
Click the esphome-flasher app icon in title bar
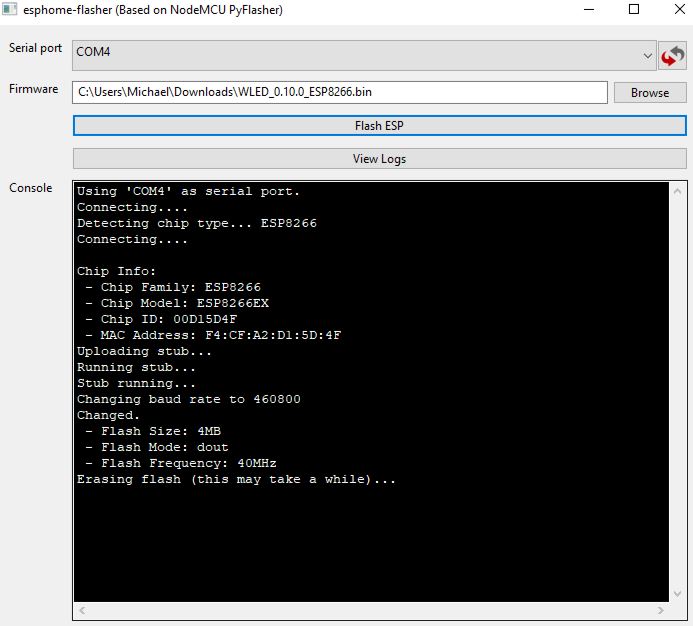[9, 9]
